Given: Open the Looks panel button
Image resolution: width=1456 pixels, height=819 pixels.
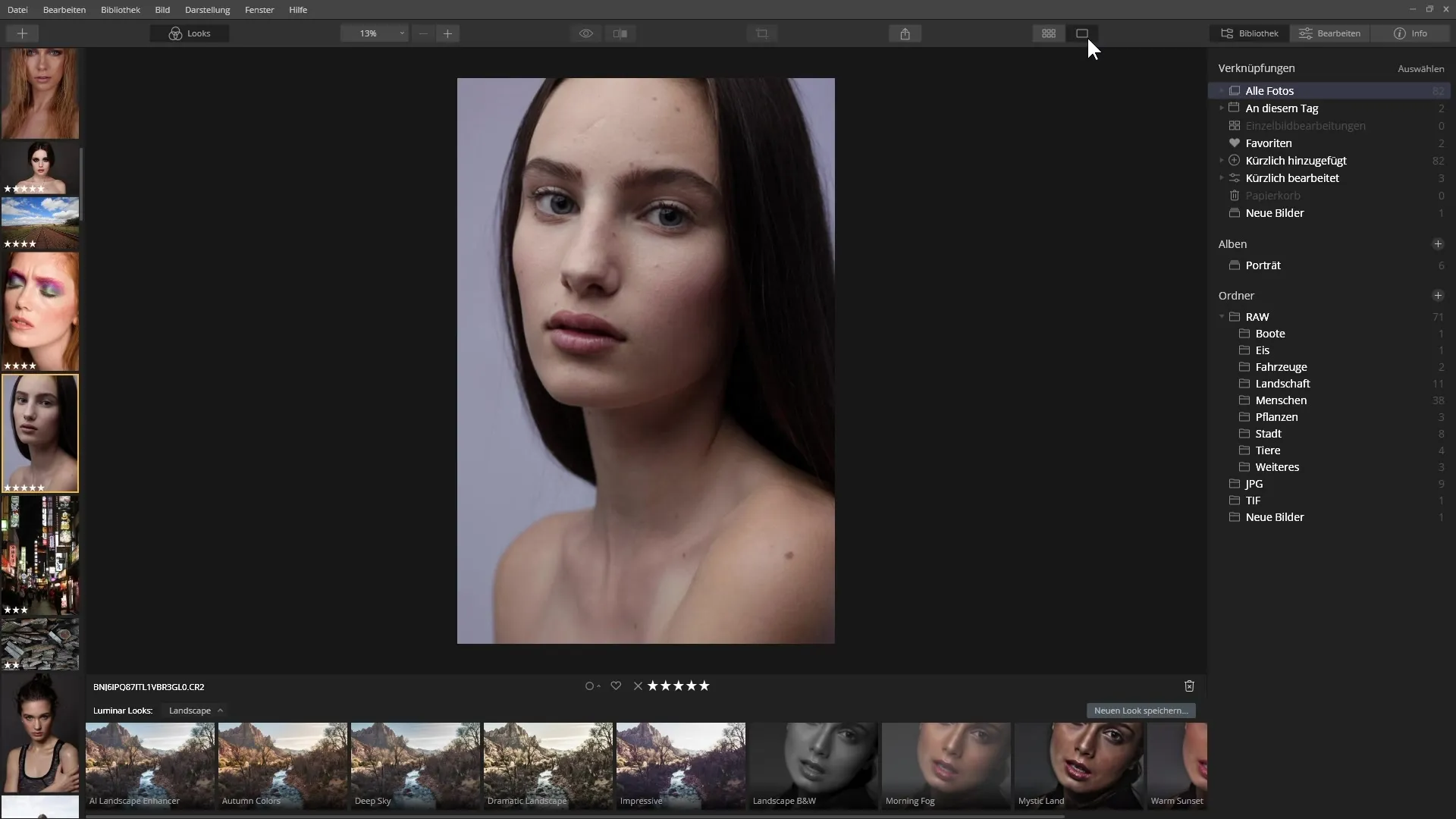Looking at the screenshot, I should [x=190, y=33].
